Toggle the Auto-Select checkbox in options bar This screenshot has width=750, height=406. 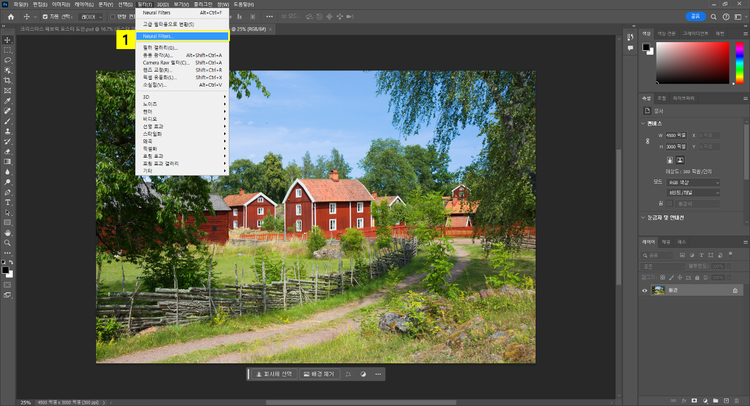[x=44, y=17]
